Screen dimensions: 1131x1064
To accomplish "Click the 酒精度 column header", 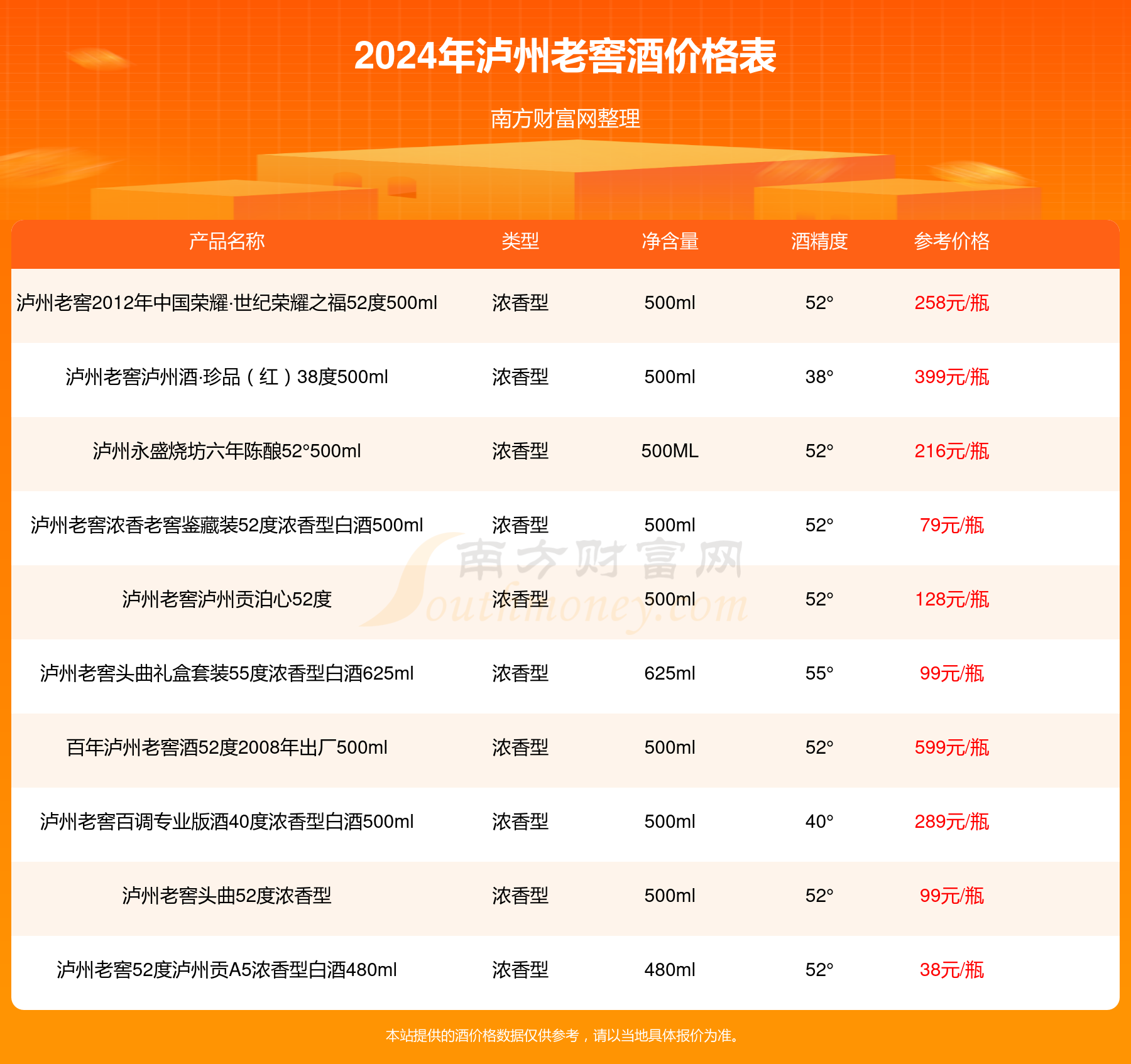I will point(819,241).
